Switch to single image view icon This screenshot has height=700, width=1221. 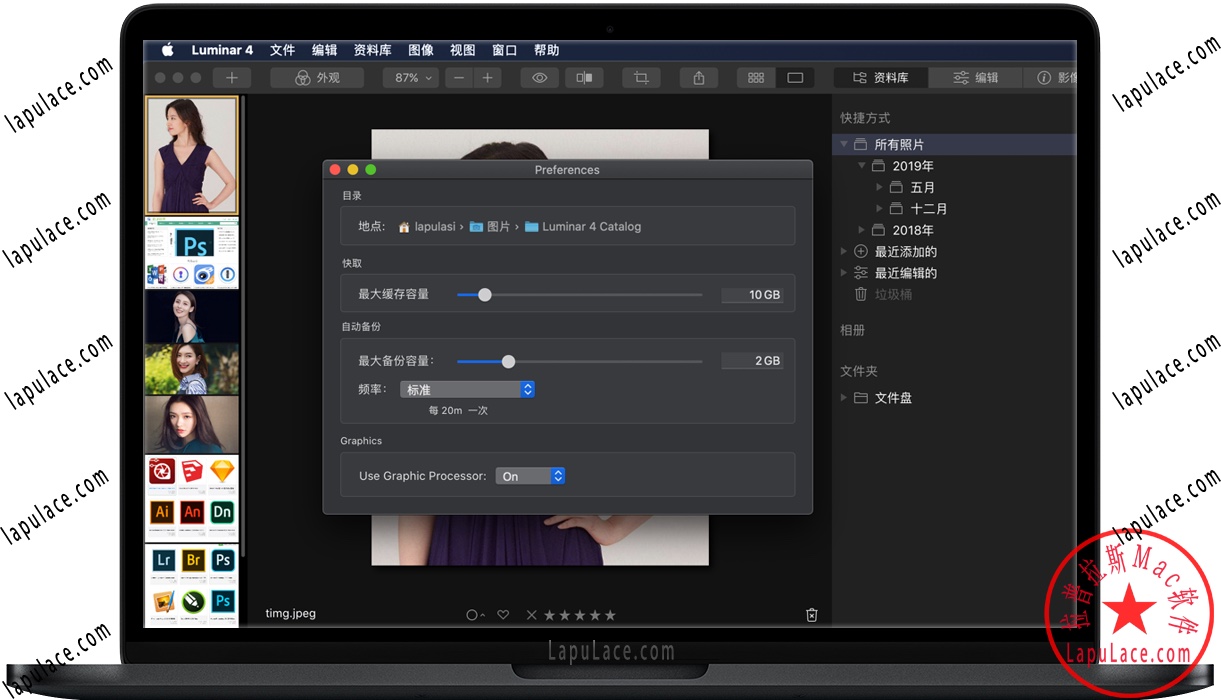click(795, 76)
